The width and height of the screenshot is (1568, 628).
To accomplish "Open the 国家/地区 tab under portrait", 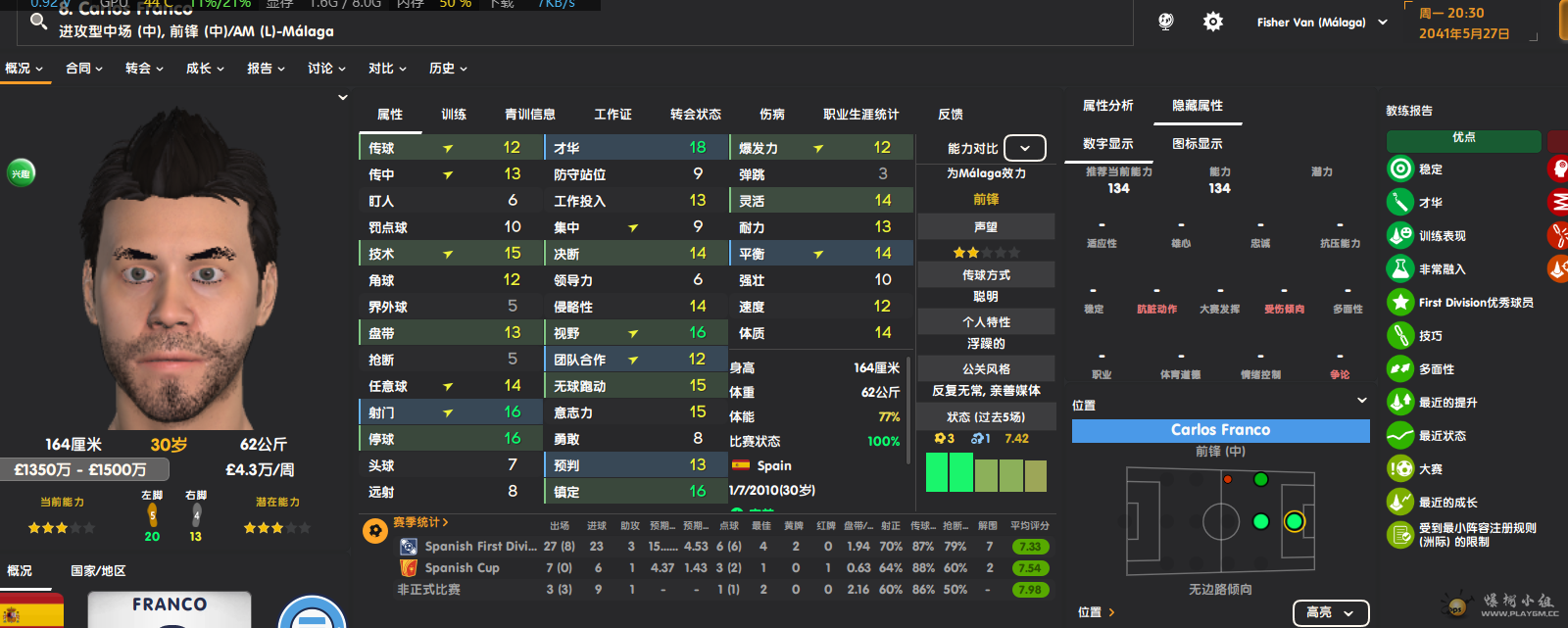I will coord(98,571).
